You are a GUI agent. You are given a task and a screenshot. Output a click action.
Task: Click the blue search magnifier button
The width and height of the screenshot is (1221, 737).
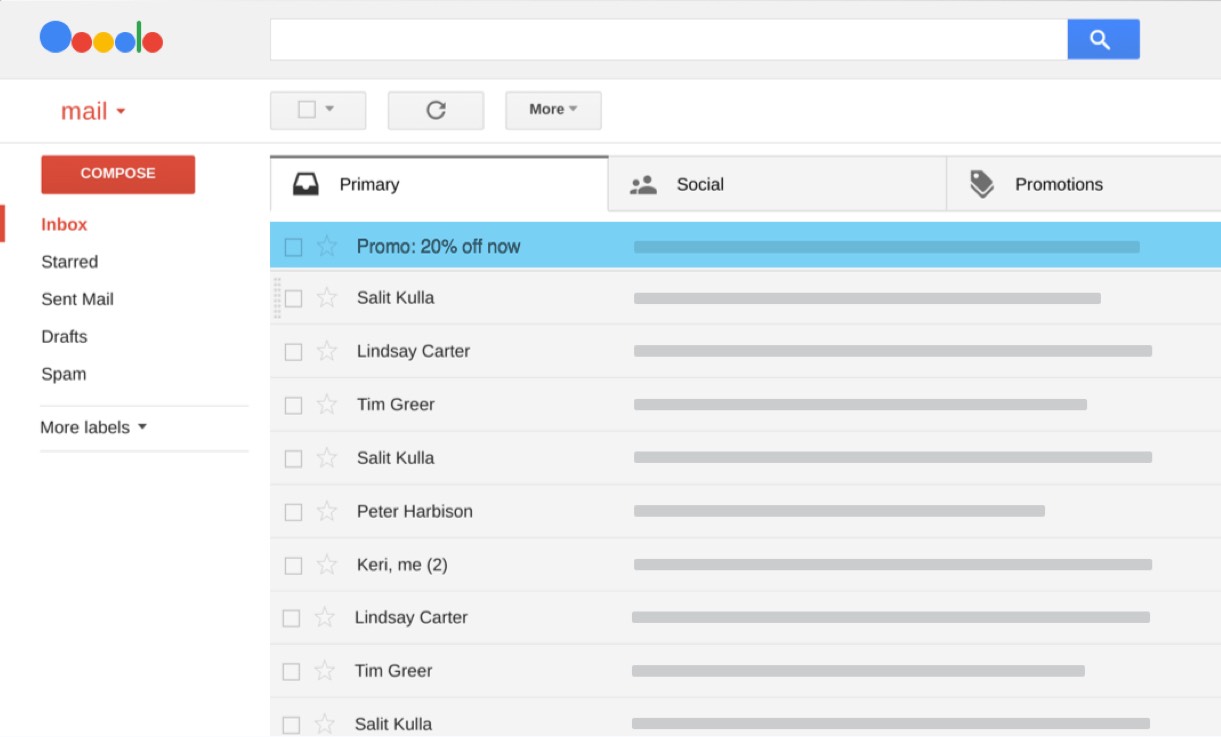point(1102,40)
